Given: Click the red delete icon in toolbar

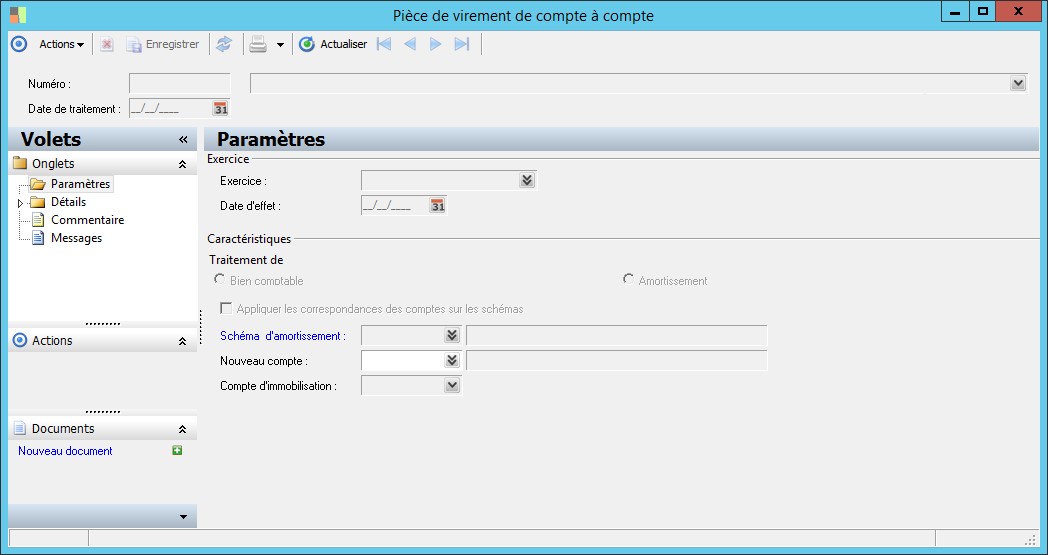Looking at the screenshot, I should point(107,44).
